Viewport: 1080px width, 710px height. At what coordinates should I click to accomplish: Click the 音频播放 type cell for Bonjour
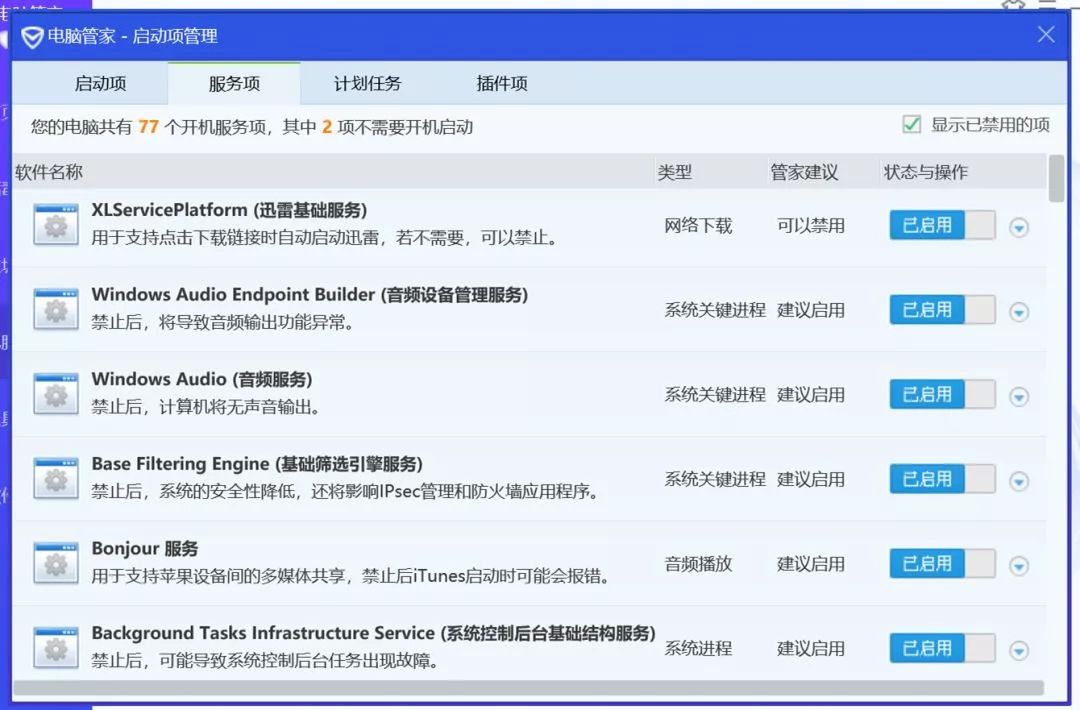(x=698, y=564)
